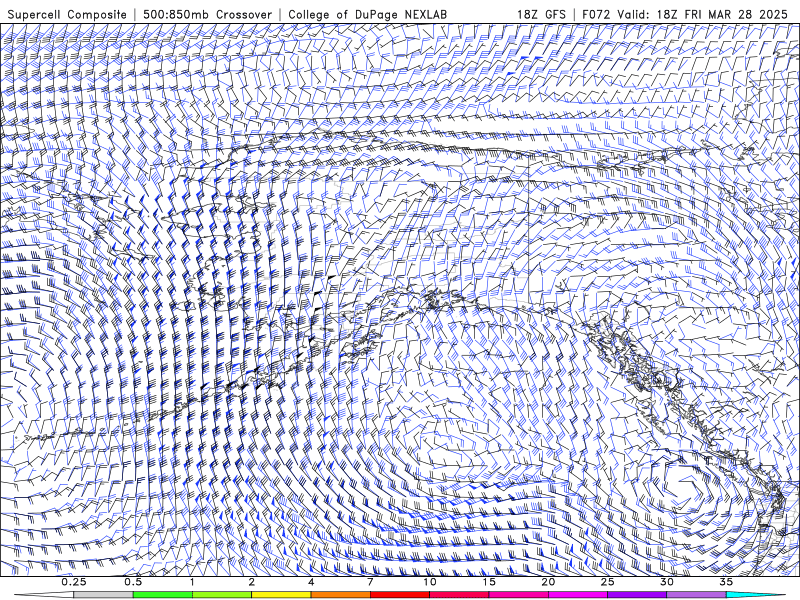This screenshot has height=600, width=800.
Task: Click the '25' colorbar label
Action: pyautogui.click(x=607, y=582)
